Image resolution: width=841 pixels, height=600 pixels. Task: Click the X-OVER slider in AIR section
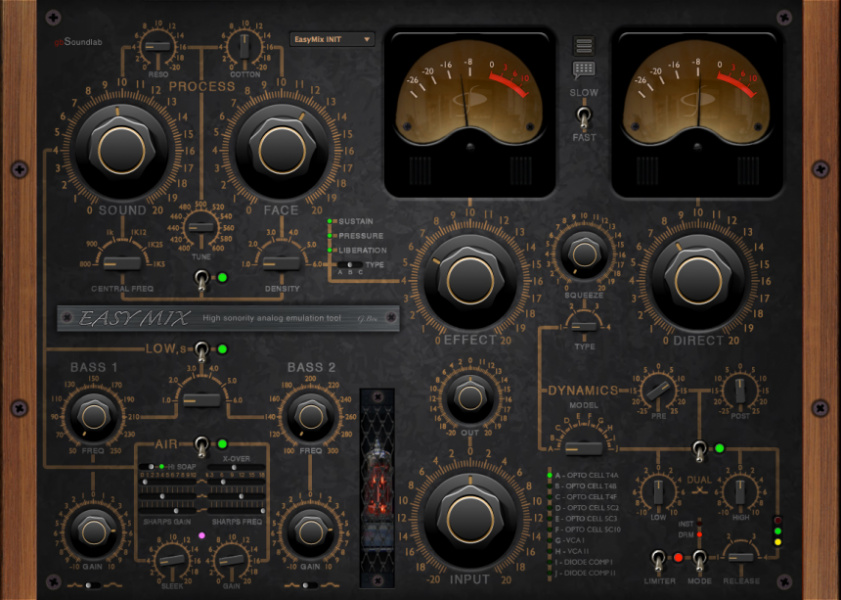[235, 468]
